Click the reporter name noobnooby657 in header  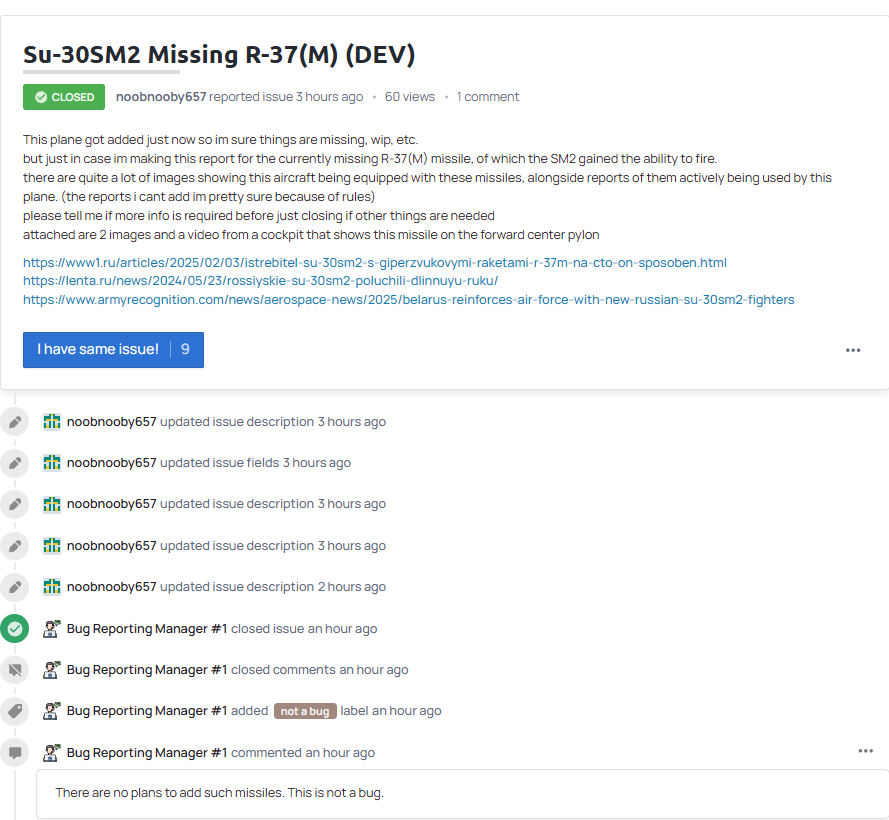pos(161,97)
